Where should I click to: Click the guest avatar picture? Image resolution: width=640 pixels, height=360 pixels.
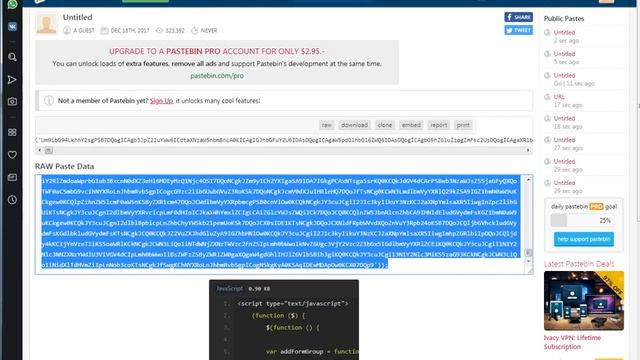point(47,24)
